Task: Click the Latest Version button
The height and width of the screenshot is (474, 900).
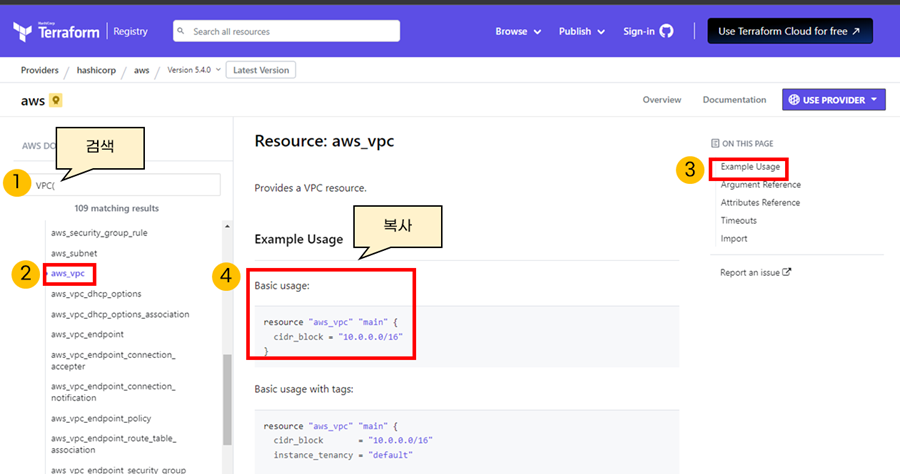Action: 261,70
